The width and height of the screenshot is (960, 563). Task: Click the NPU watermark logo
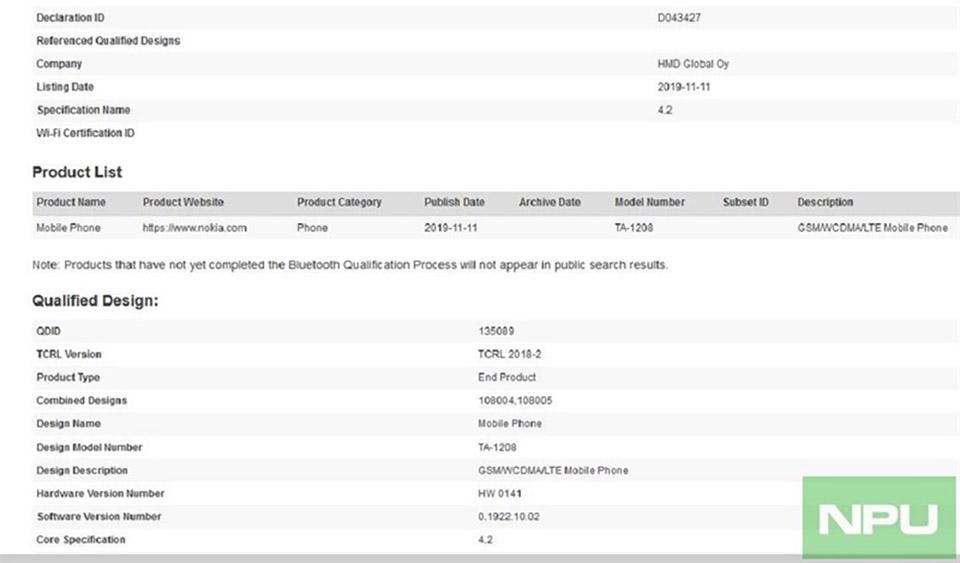coord(879,518)
